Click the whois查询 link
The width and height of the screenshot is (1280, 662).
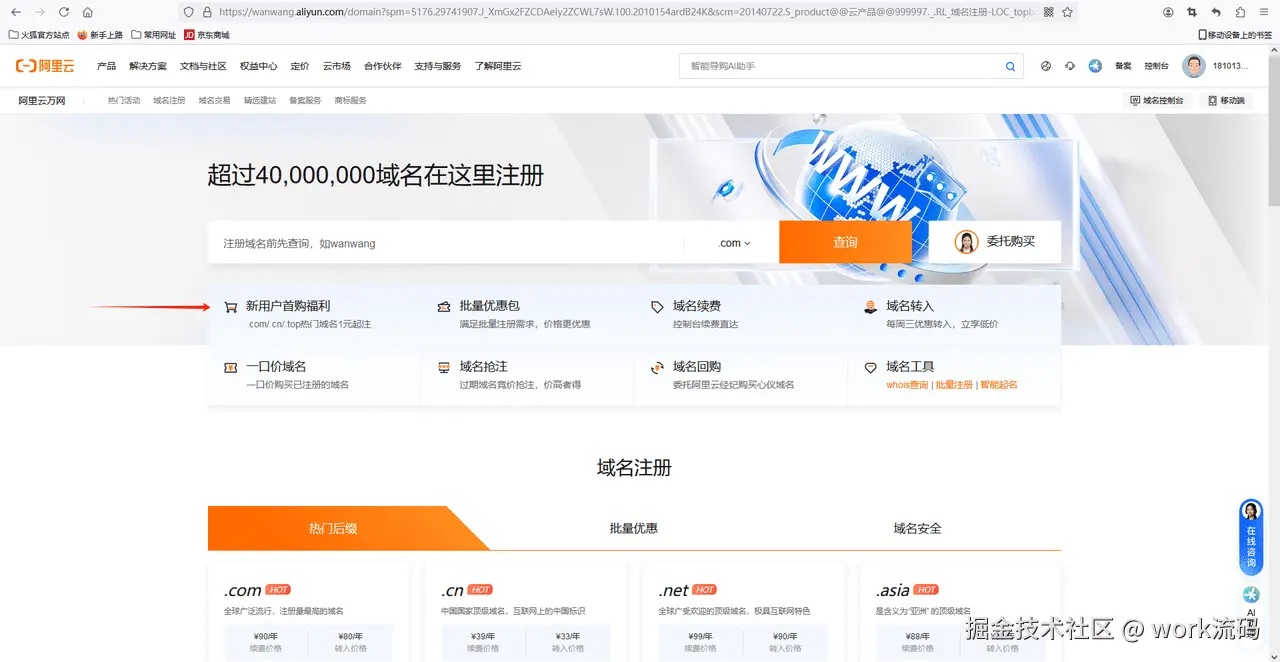pos(907,385)
